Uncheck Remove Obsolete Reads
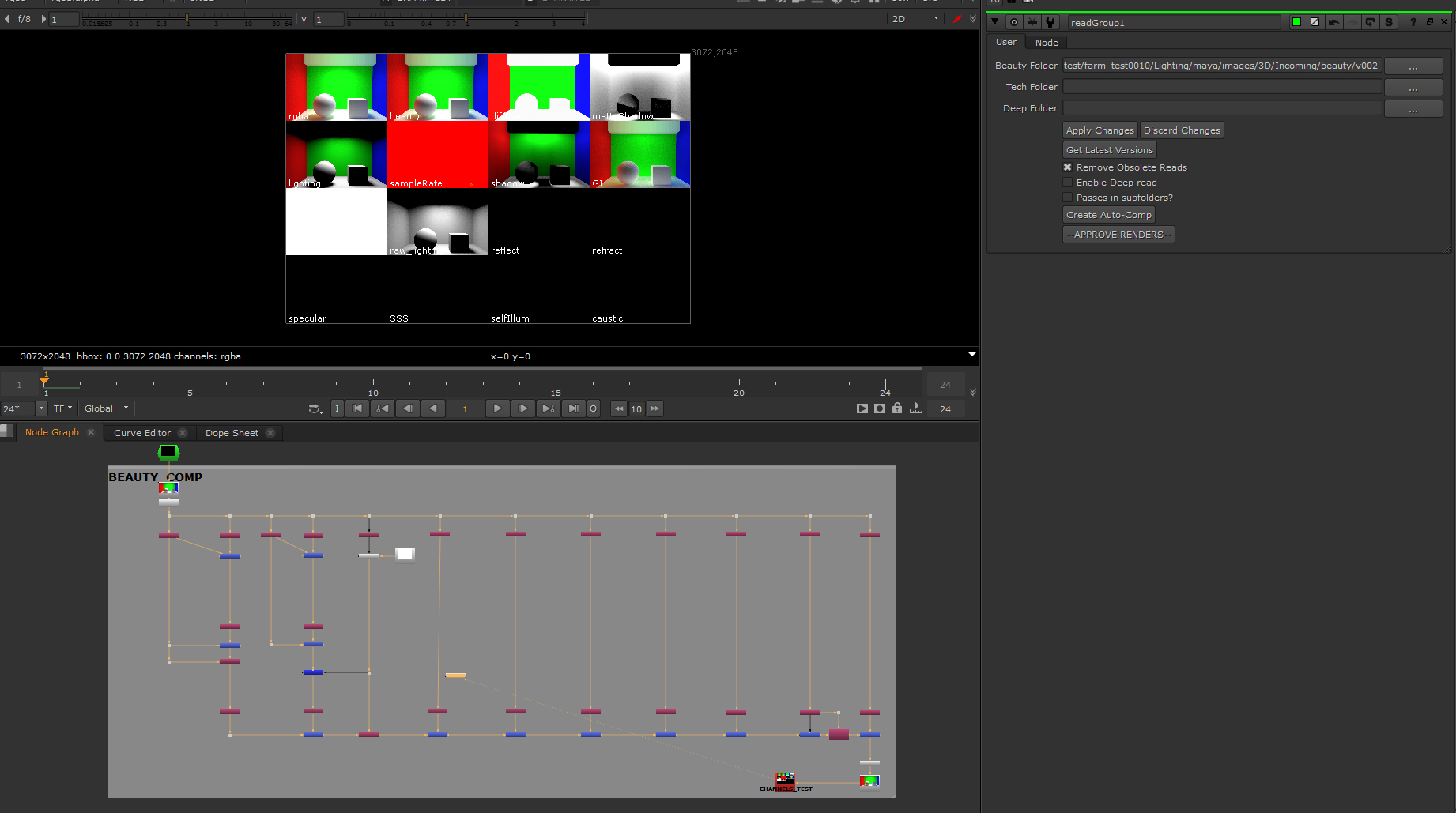This screenshot has width=1456, height=813. coord(1068,167)
